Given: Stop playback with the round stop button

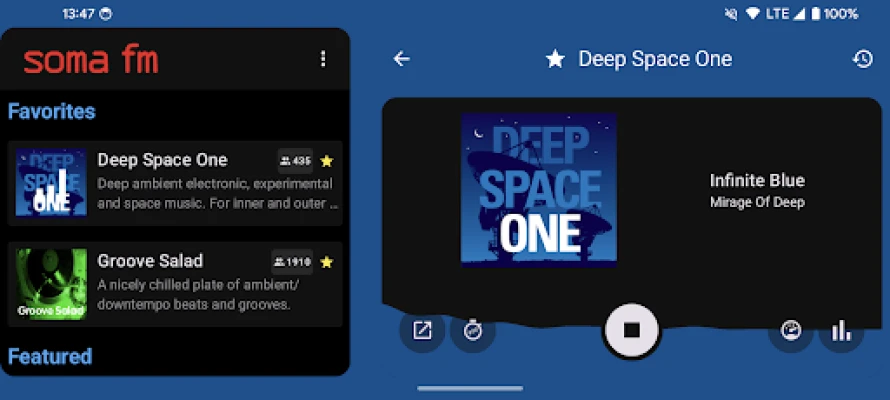Looking at the screenshot, I should tap(631, 329).
